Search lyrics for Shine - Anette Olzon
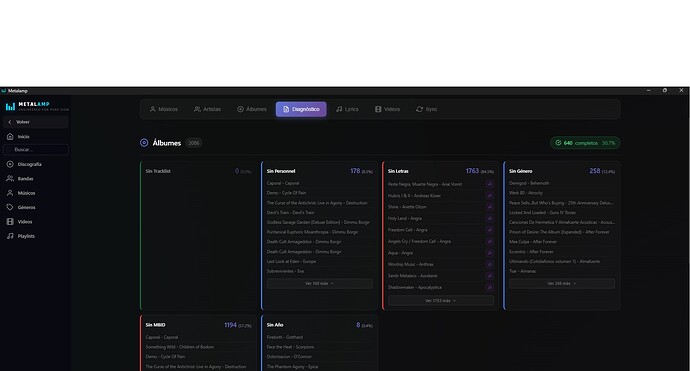This screenshot has width=690, height=371. pos(489,207)
